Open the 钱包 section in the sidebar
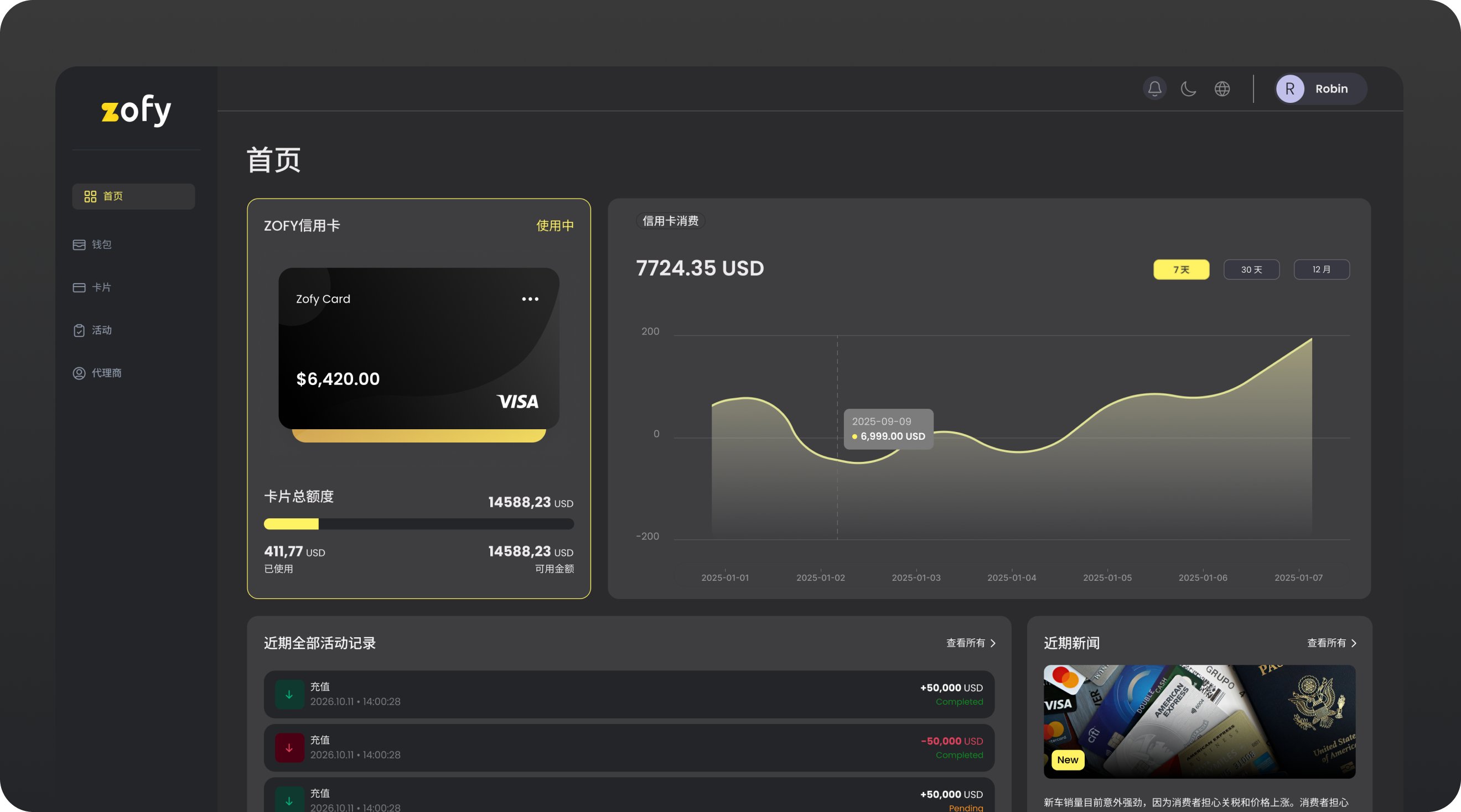This screenshot has height=812, width=1461. (x=102, y=244)
